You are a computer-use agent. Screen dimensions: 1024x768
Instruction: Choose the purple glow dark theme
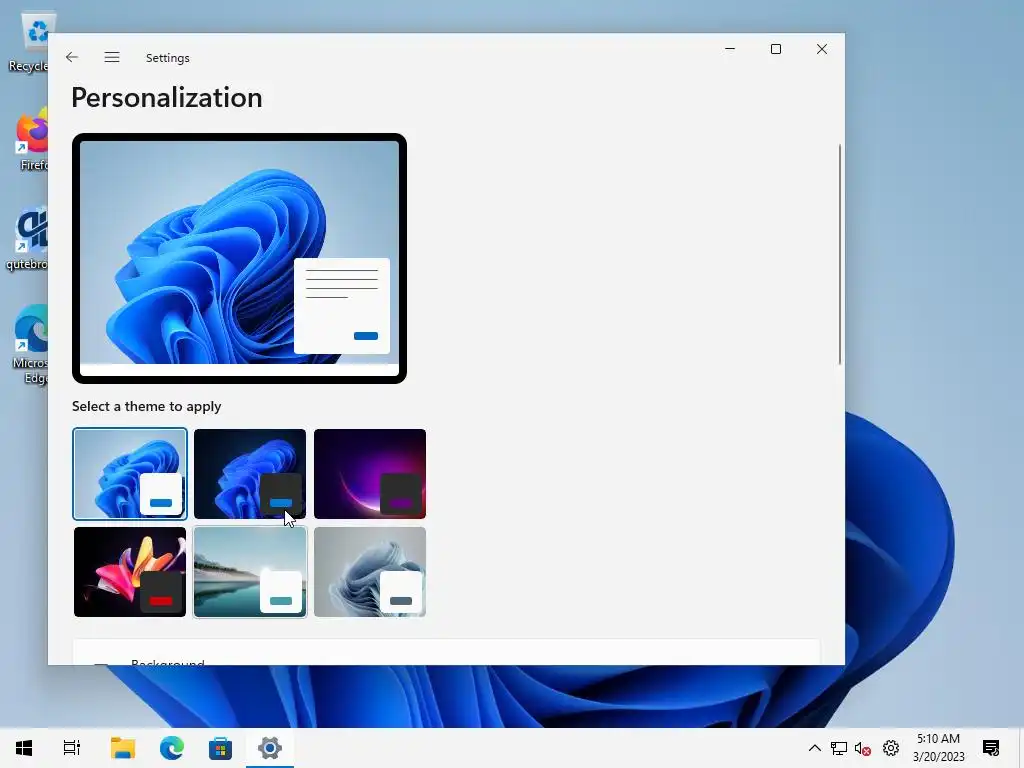coord(370,474)
